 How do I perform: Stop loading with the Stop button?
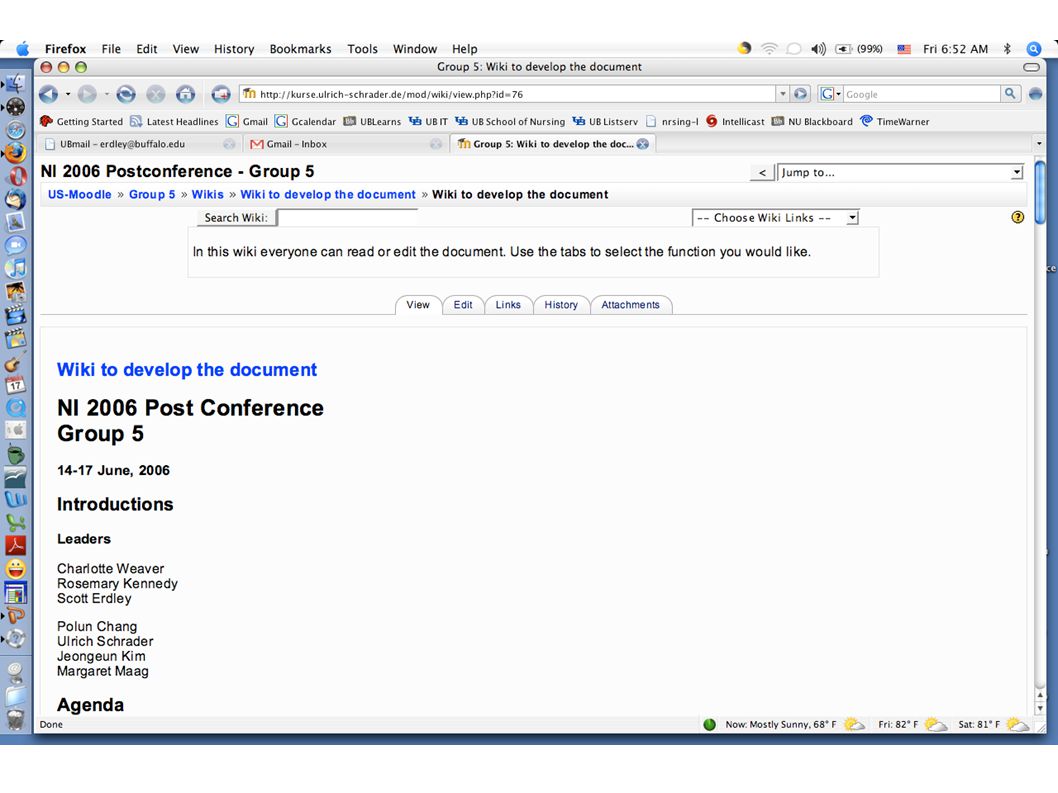[156, 94]
